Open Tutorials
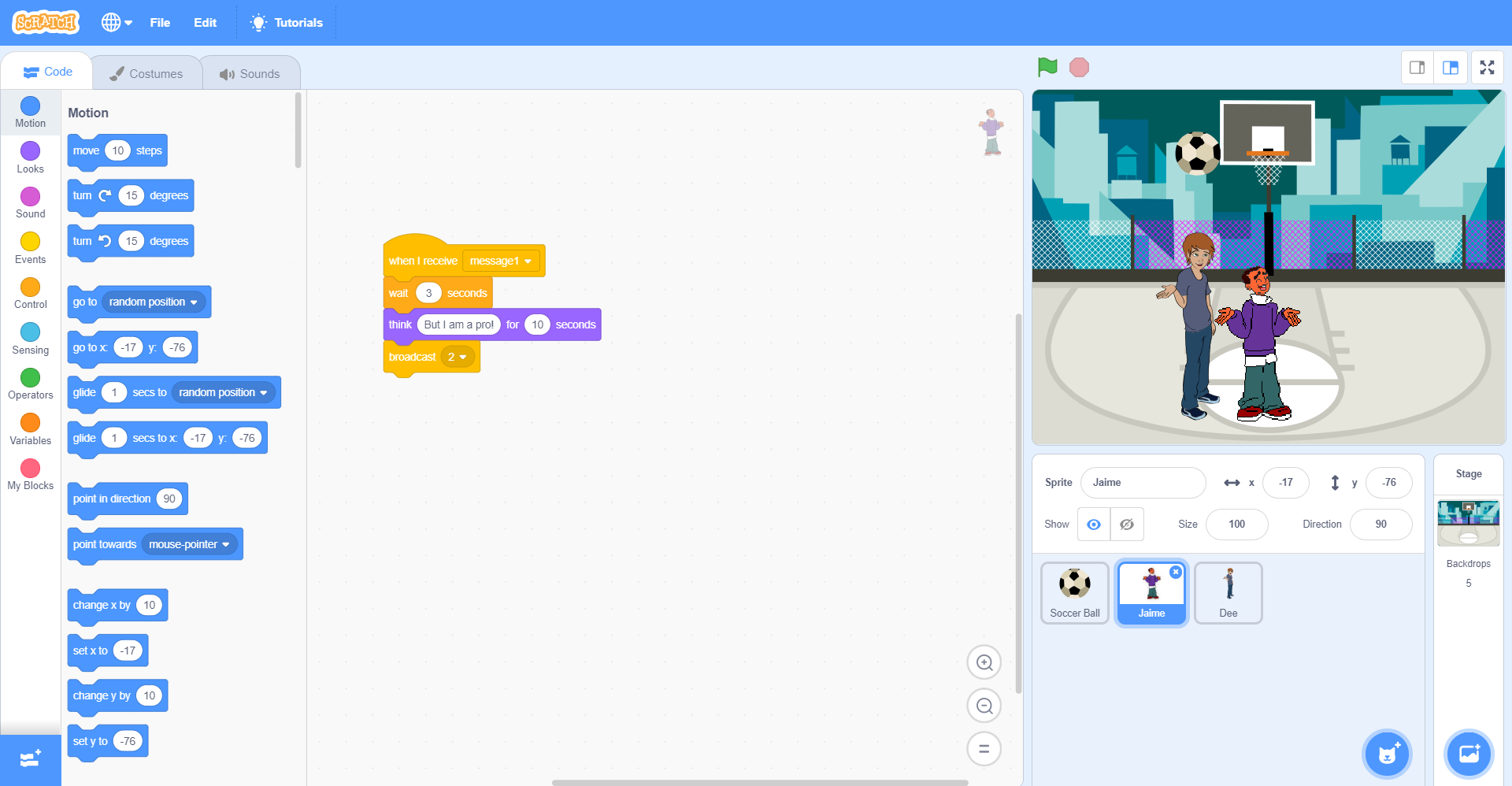 [287, 22]
